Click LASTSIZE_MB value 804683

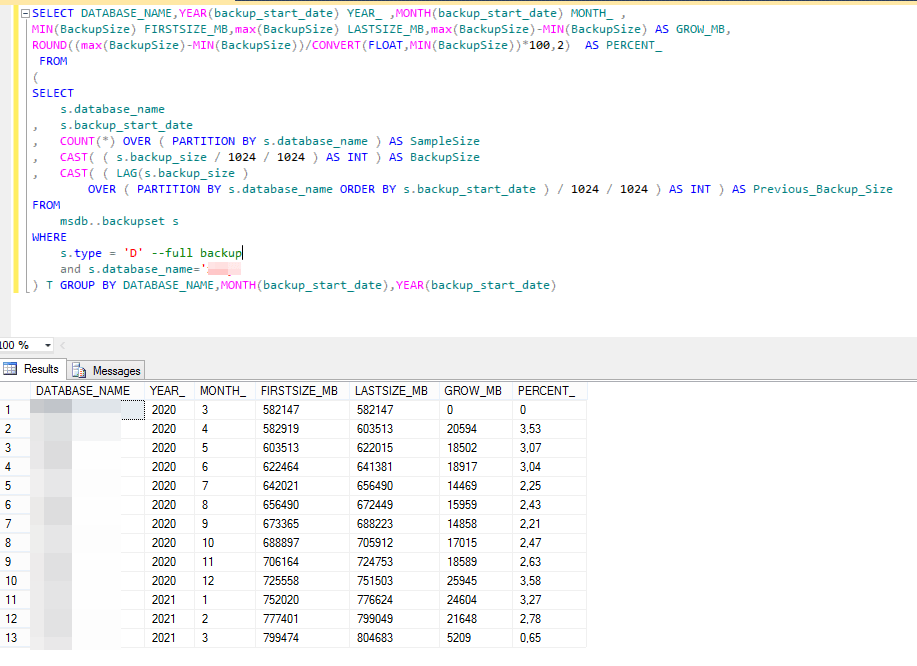(394, 638)
